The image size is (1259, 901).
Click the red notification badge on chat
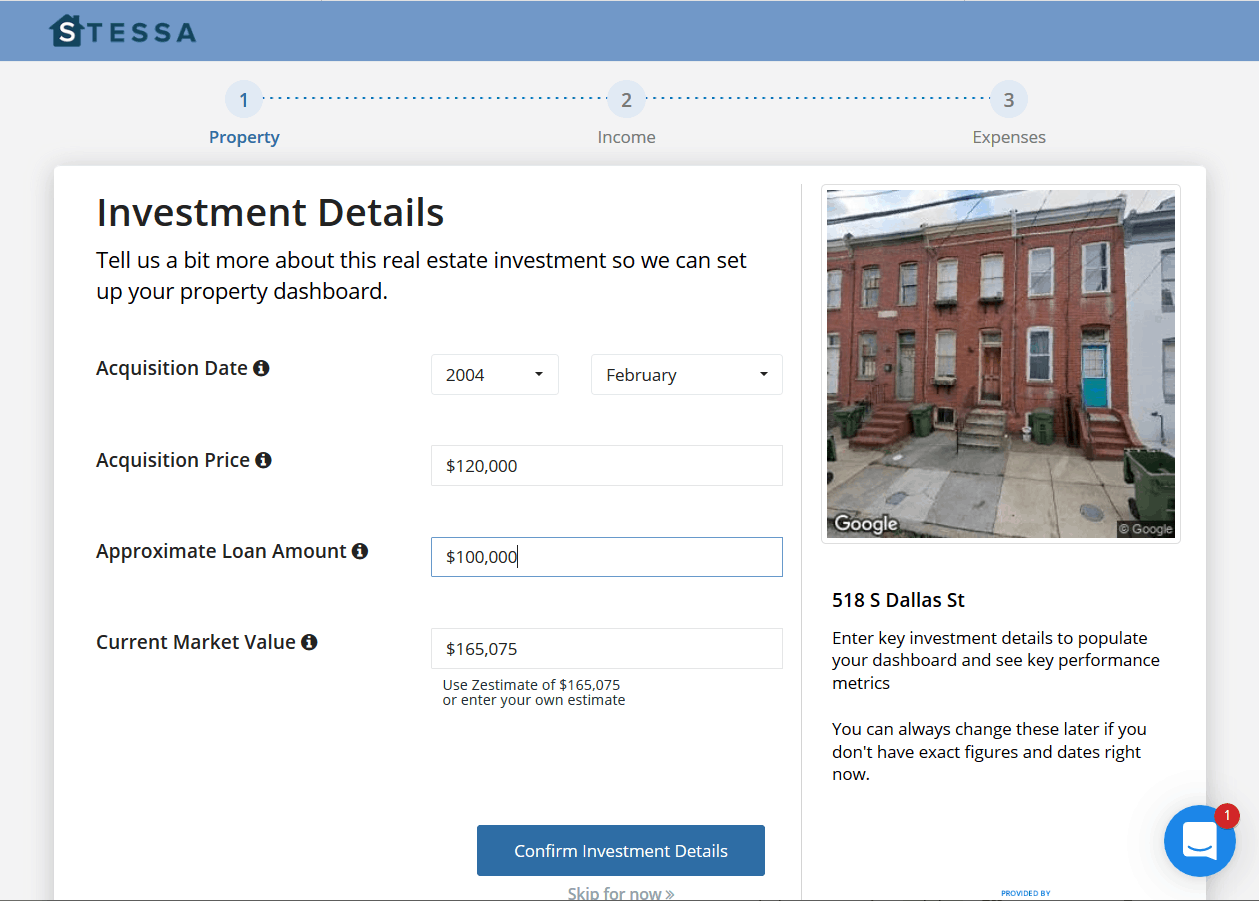pos(1226,816)
